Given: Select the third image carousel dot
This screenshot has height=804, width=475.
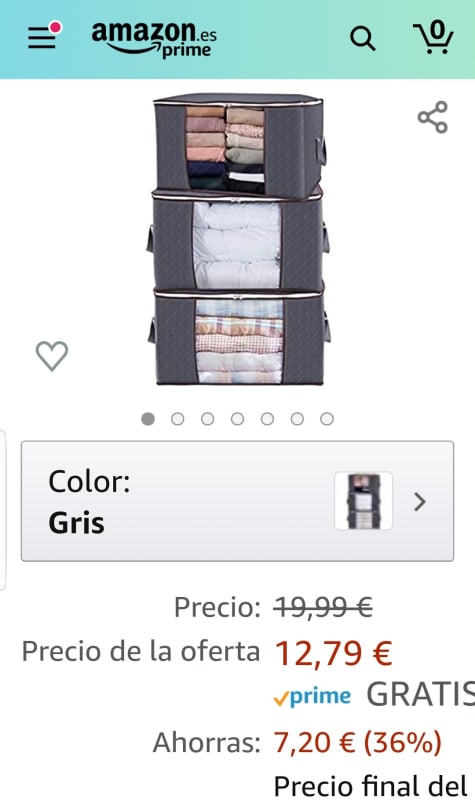Looking at the screenshot, I should tap(207, 419).
